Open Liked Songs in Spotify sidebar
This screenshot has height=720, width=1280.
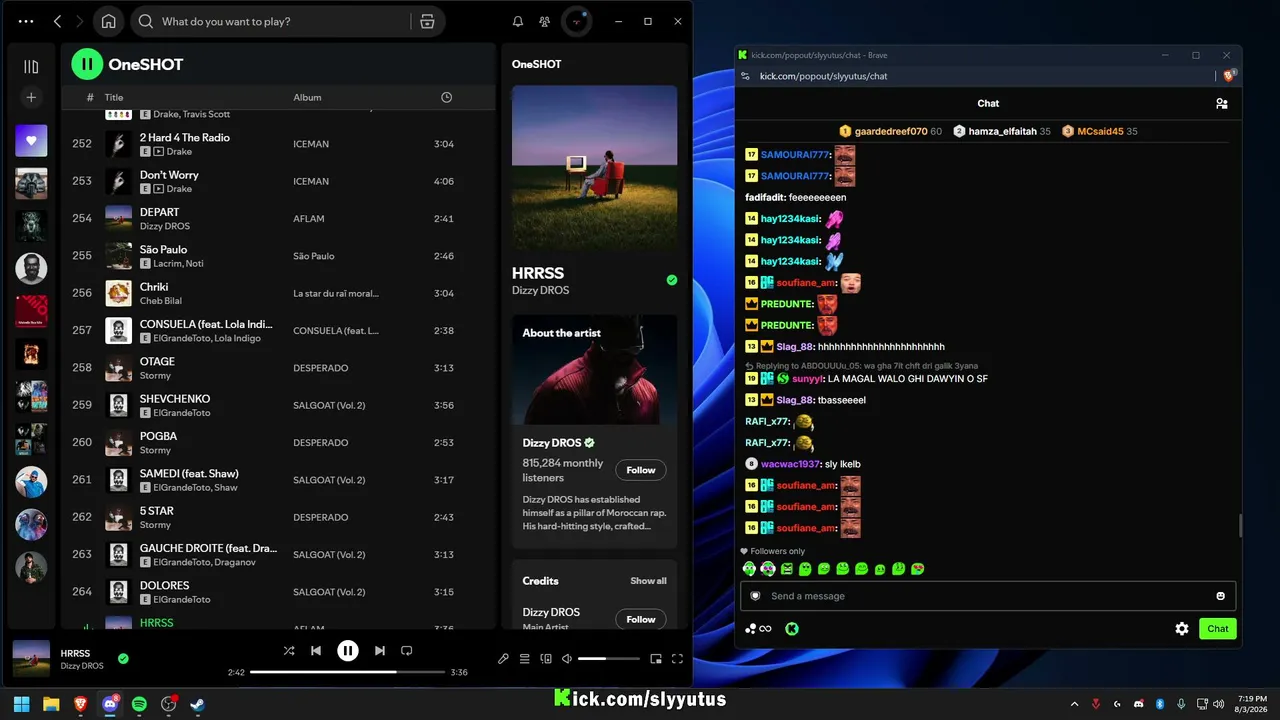[31, 141]
